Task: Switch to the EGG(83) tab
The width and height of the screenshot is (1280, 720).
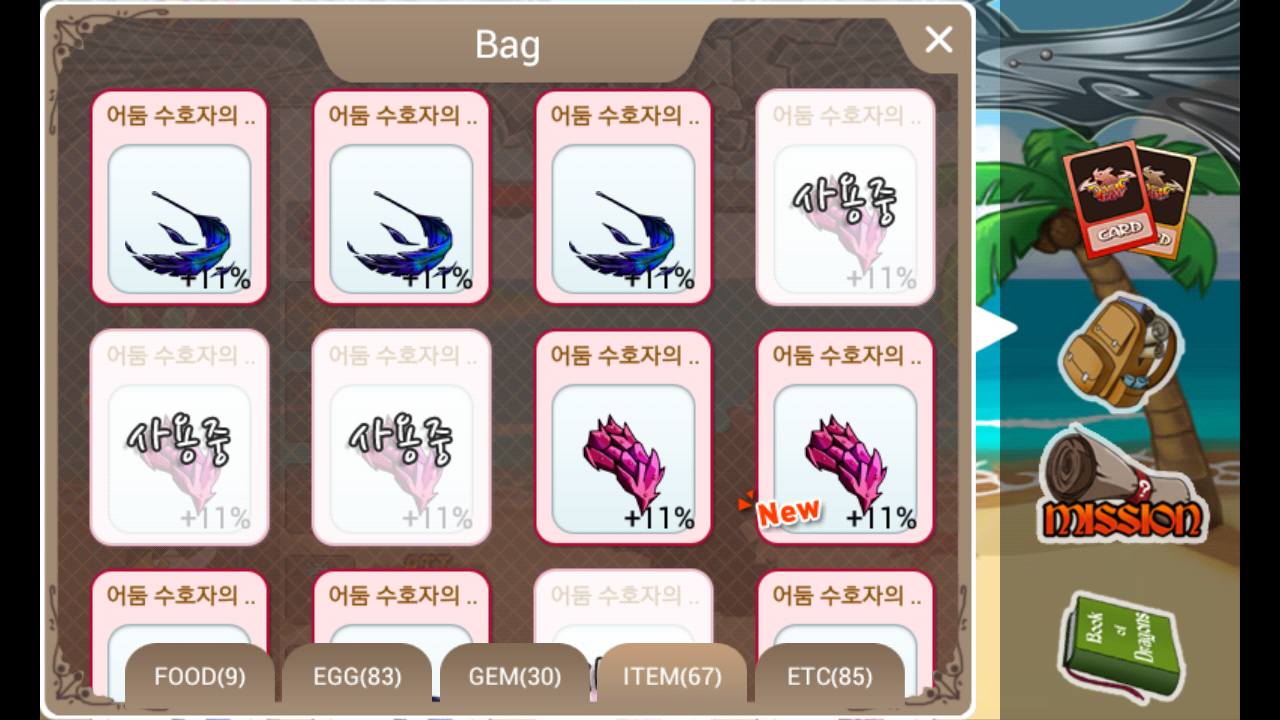Action: point(357,676)
